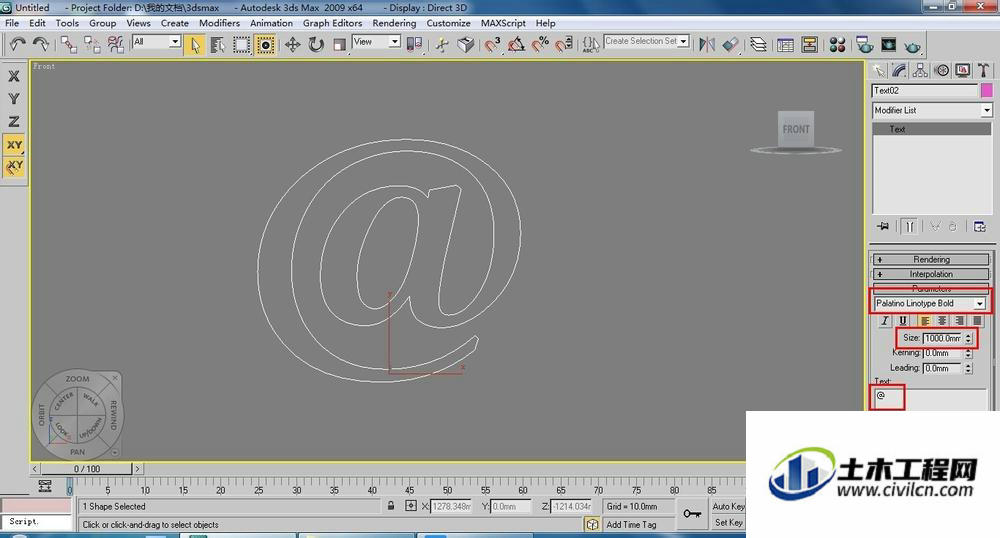Activate the Select and Rotate tool
The width and height of the screenshot is (1000, 538).
pyautogui.click(x=316, y=45)
